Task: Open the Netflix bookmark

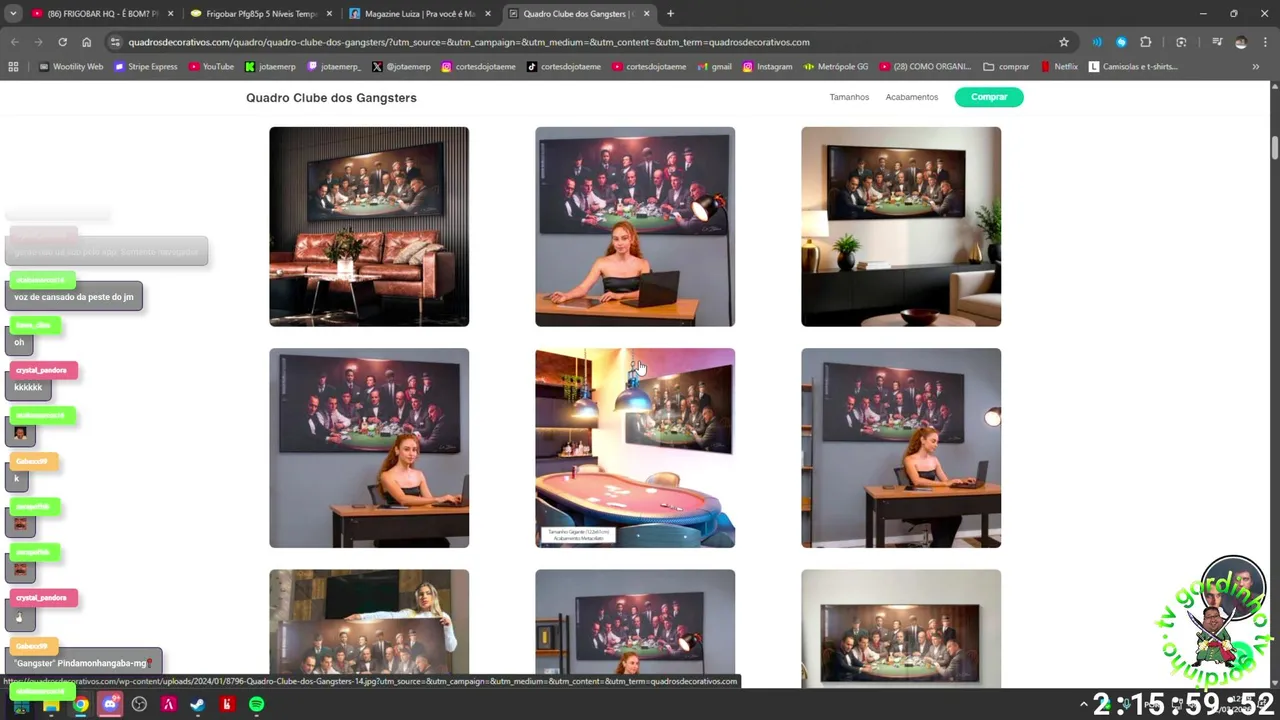Action: (1059, 67)
